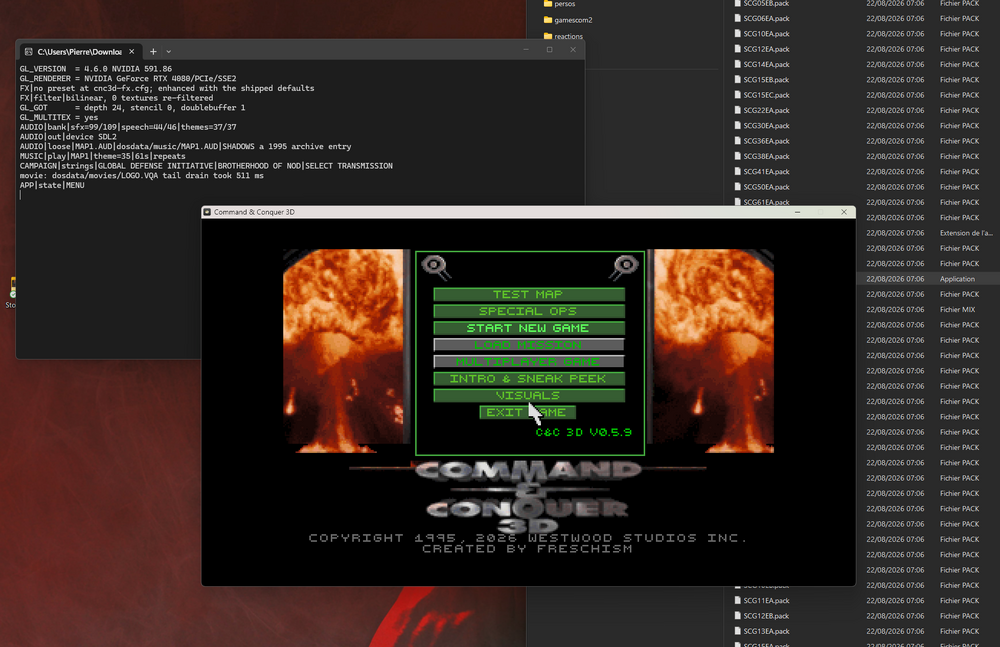Click the TEST MAP menu button
Viewport: 1000px width, 647px height.
pos(529,294)
